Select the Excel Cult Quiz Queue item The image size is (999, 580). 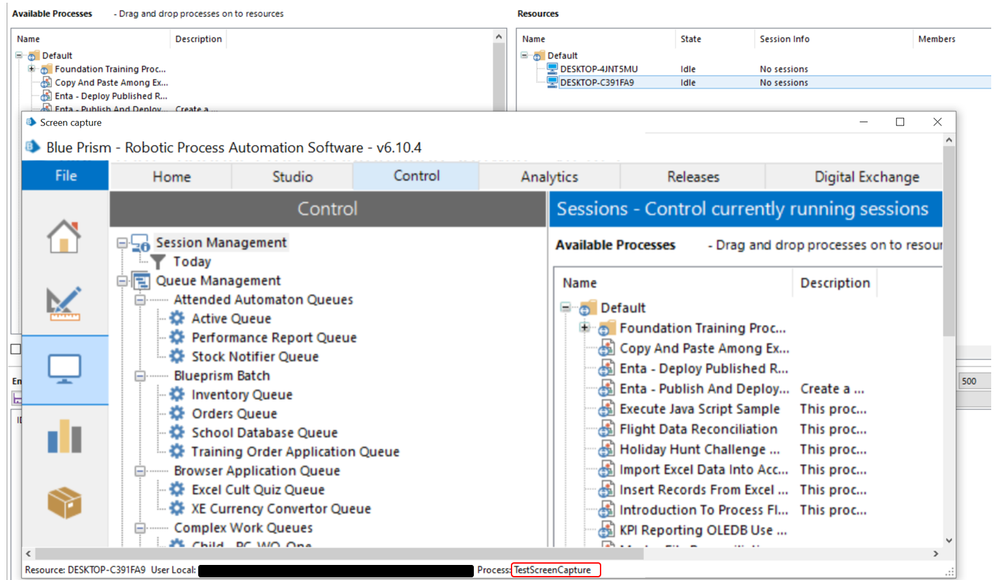click(258, 490)
